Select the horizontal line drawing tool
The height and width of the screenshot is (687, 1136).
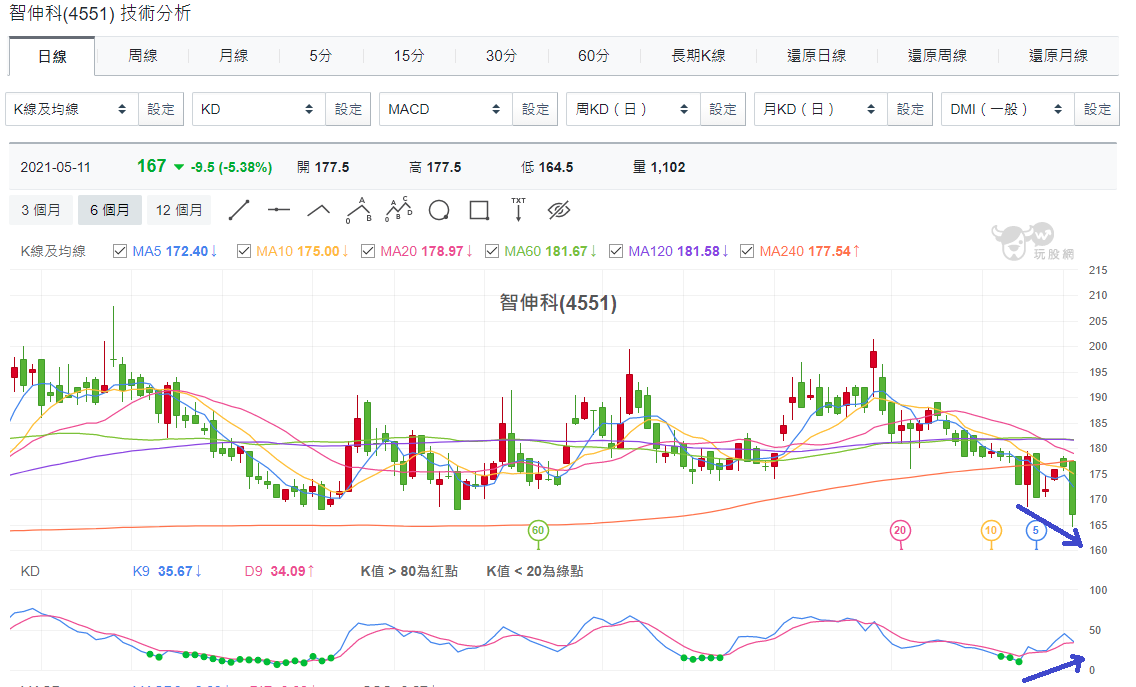tap(279, 210)
